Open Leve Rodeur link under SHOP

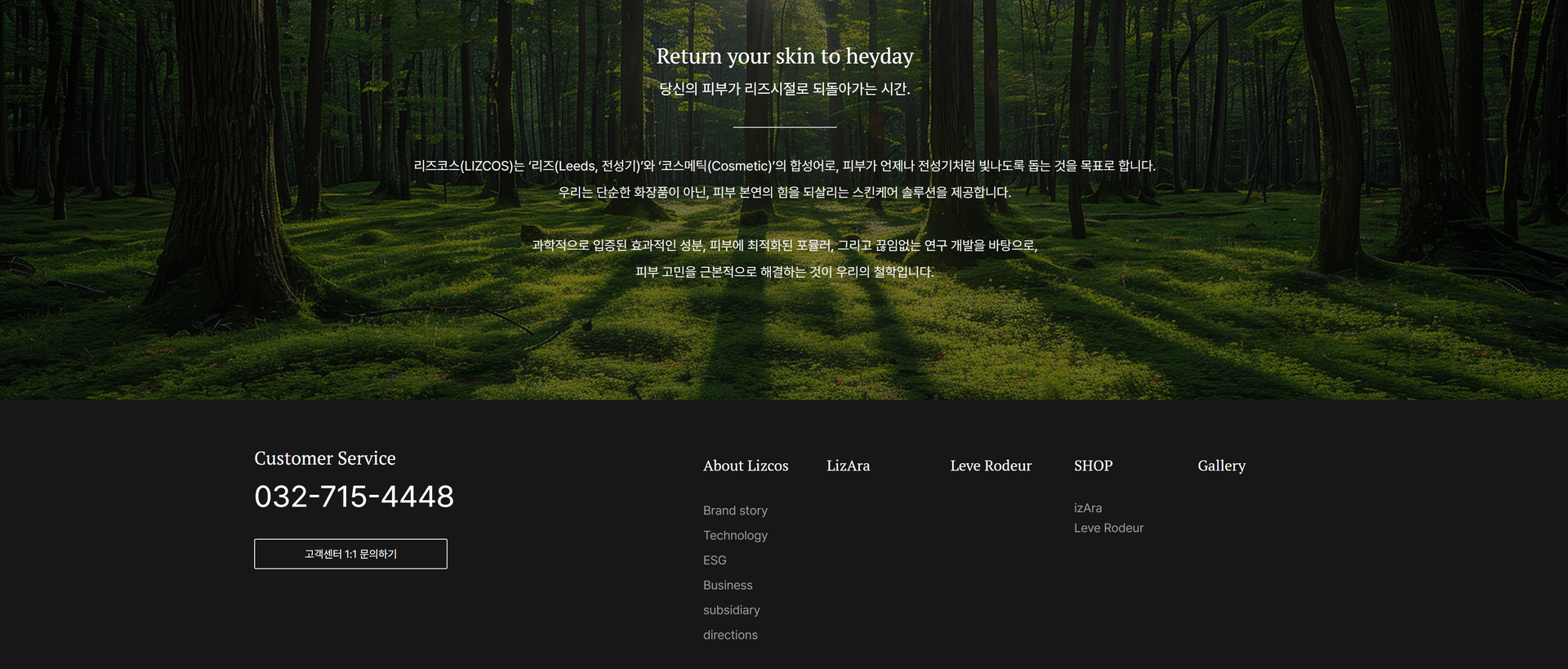coord(1108,528)
